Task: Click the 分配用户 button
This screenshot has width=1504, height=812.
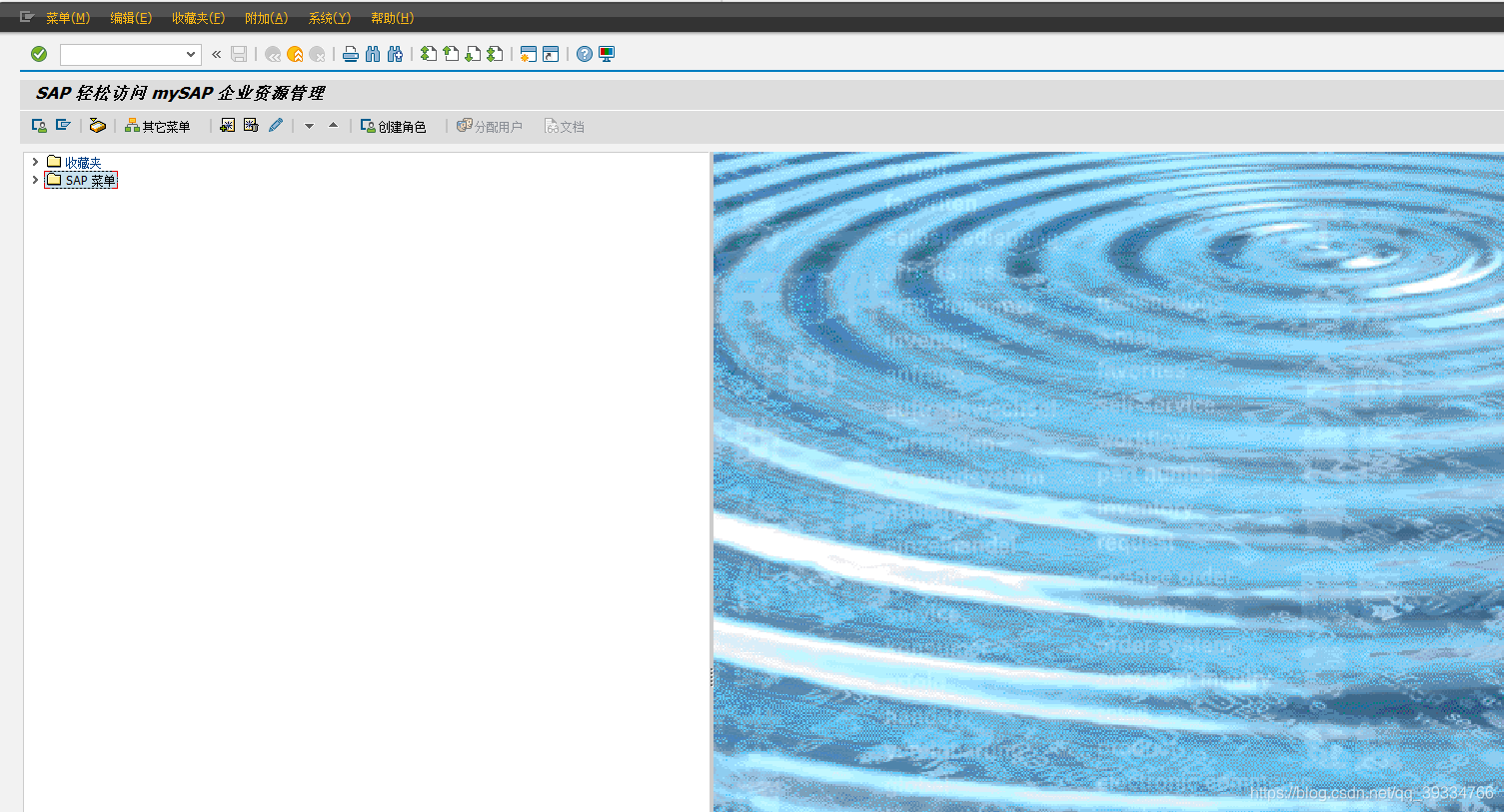Action: (490, 126)
